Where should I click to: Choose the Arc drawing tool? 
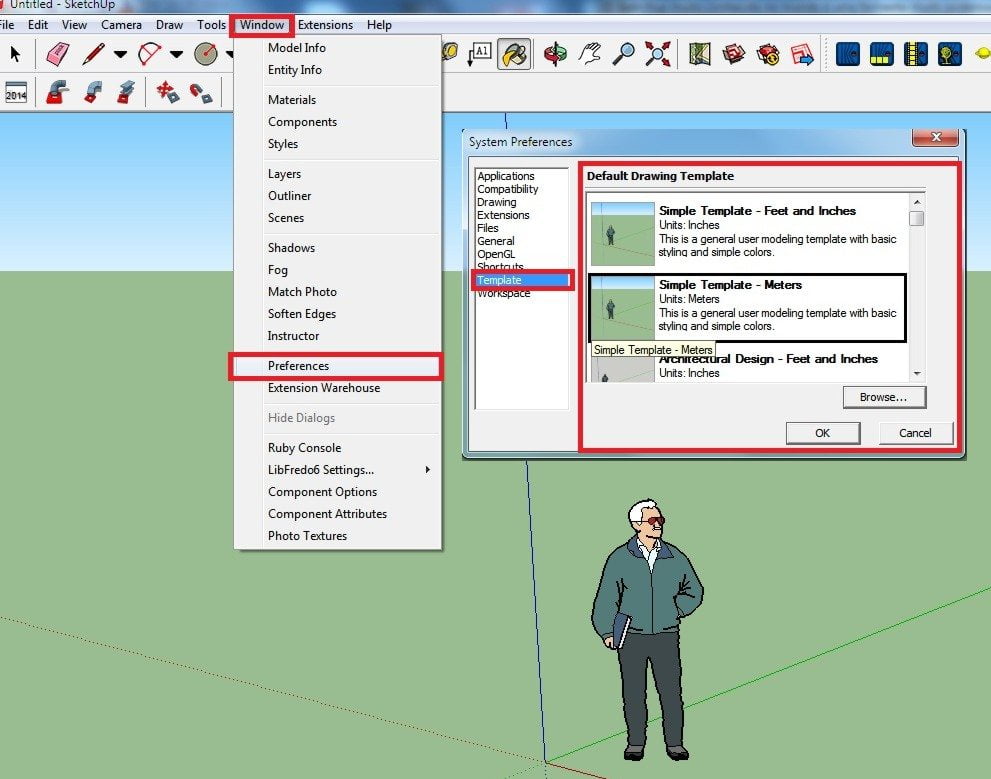(x=149, y=54)
